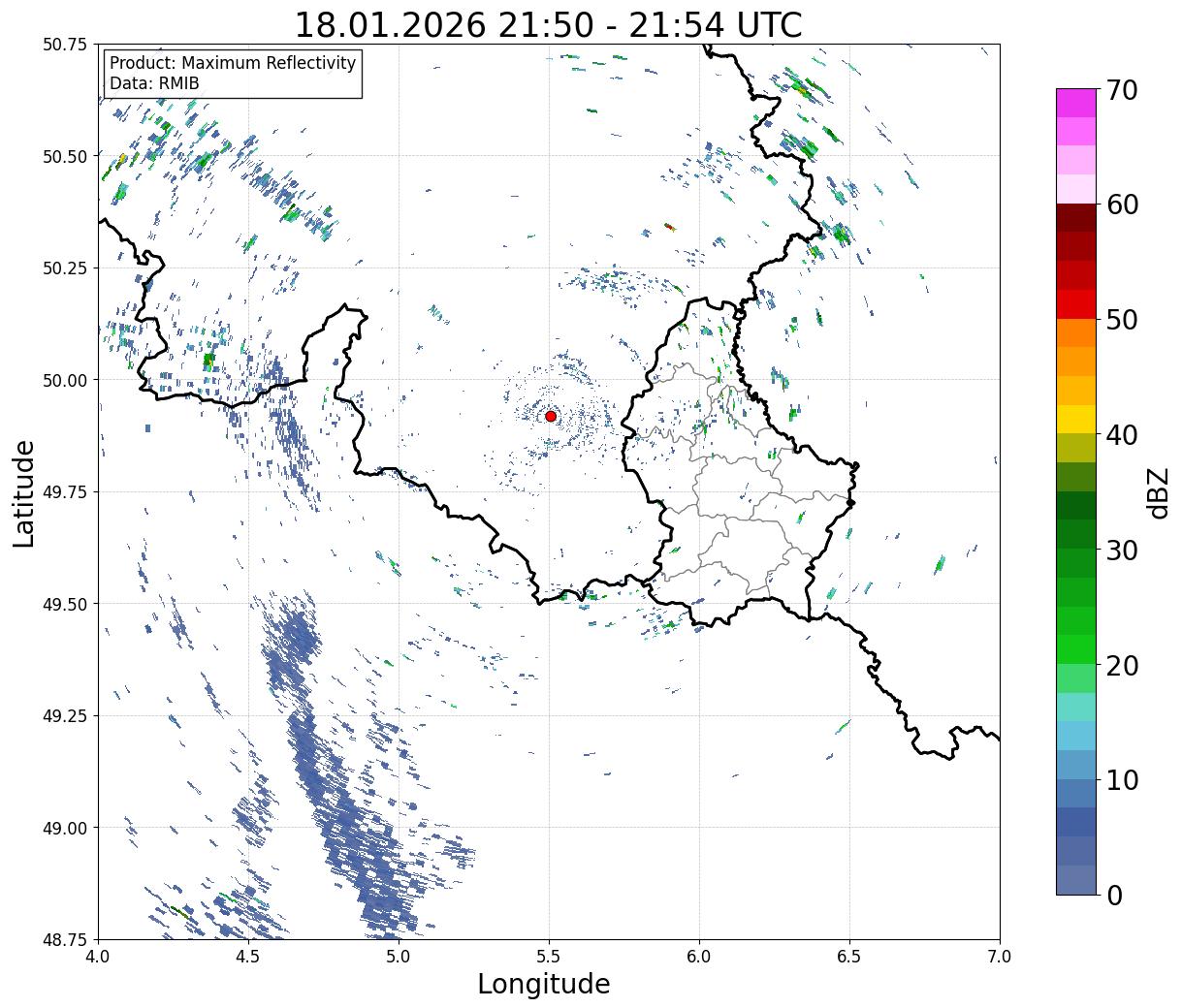This screenshot has width=1182, height=1008.
Task: Click the 'Longitude' axis label
Action: click(x=544, y=984)
